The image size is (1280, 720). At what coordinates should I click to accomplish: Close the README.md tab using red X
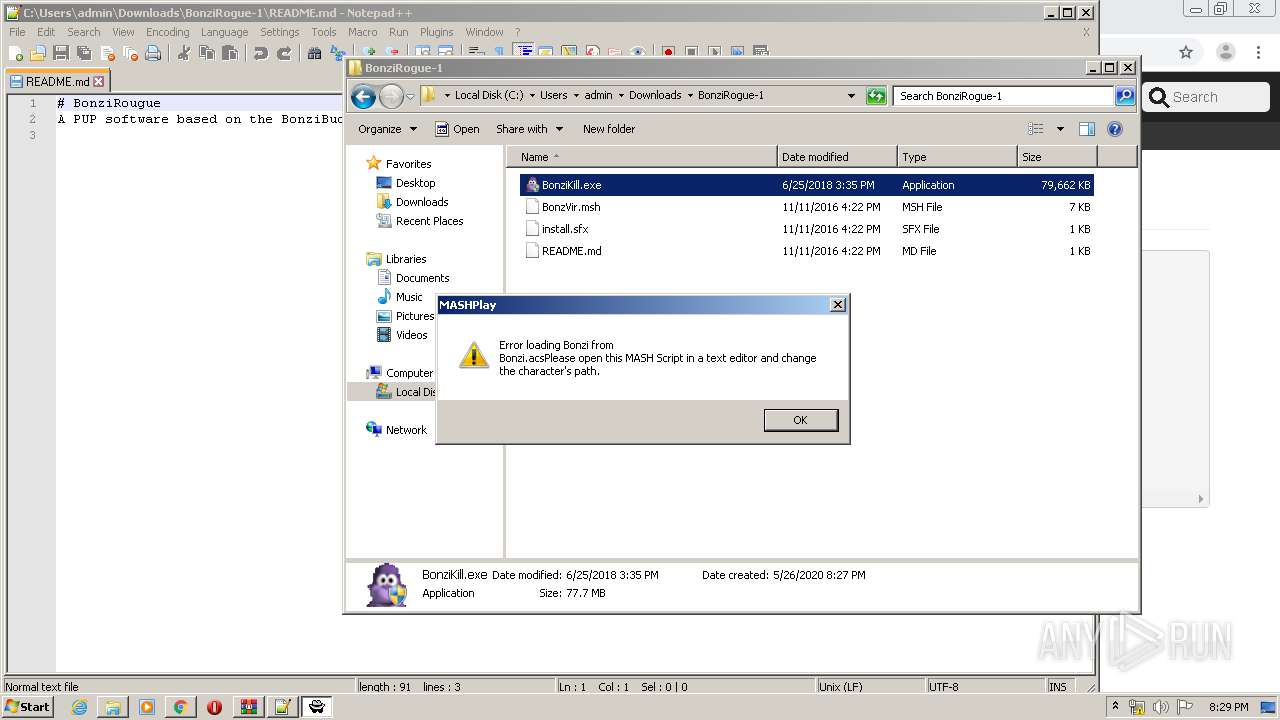pyautogui.click(x=98, y=82)
